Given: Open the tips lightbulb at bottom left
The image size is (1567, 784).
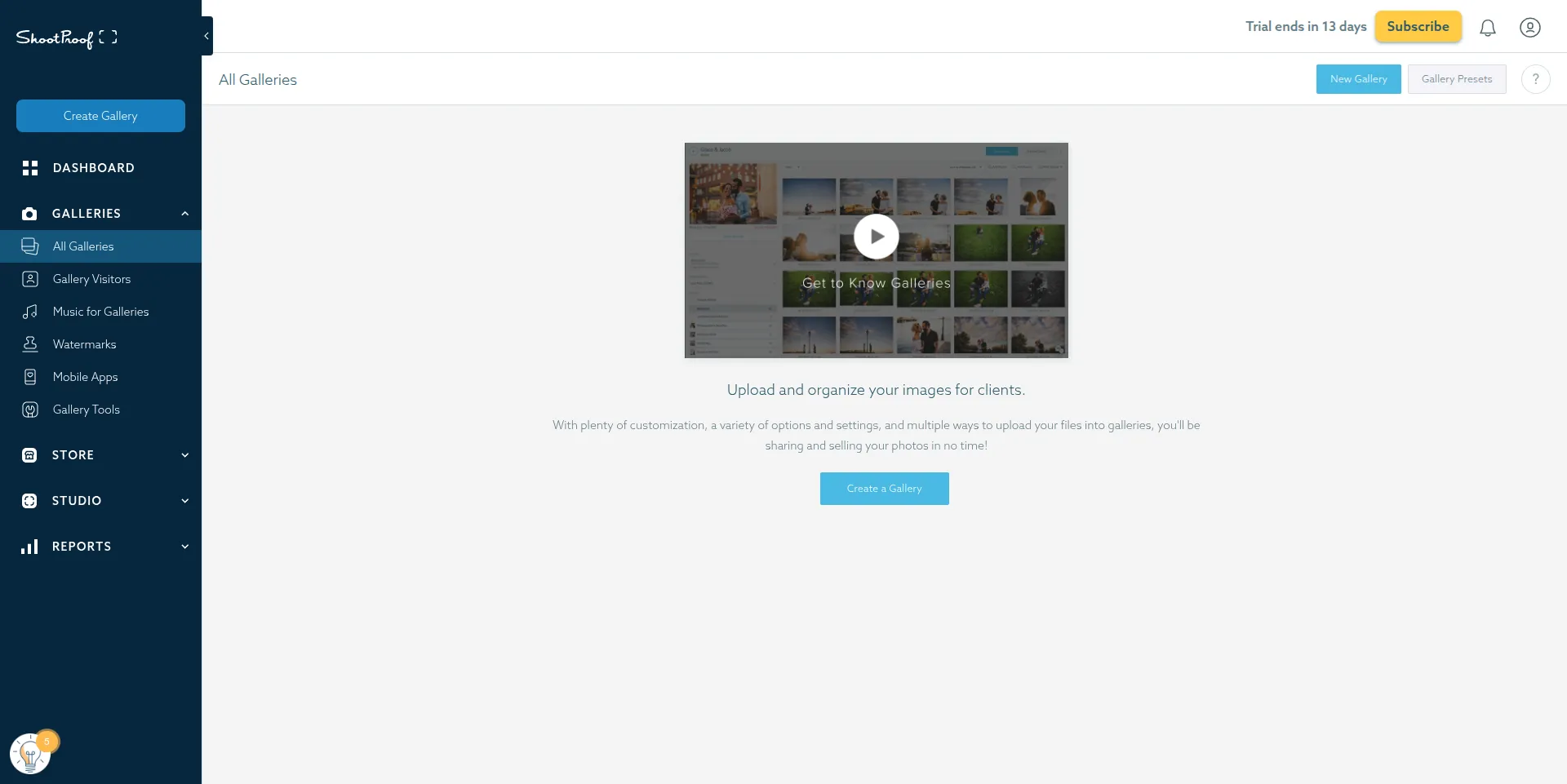Looking at the screenshot, I should (31, 752).
